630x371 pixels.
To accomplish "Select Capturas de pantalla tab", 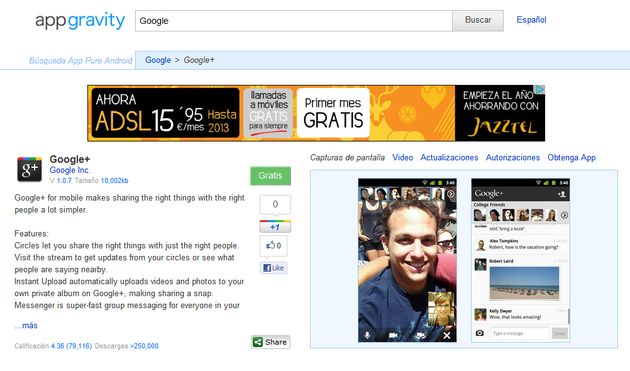I will pos(347,158).
